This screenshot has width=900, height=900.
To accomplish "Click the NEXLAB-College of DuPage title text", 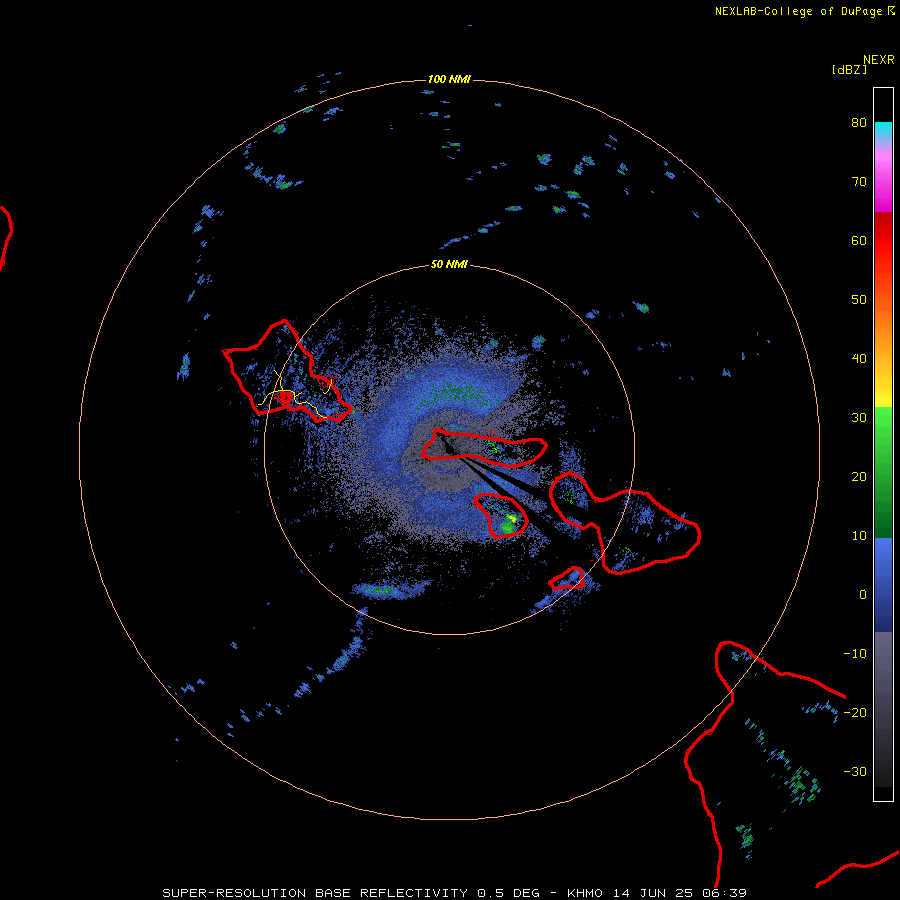I will tap(805, 11).
